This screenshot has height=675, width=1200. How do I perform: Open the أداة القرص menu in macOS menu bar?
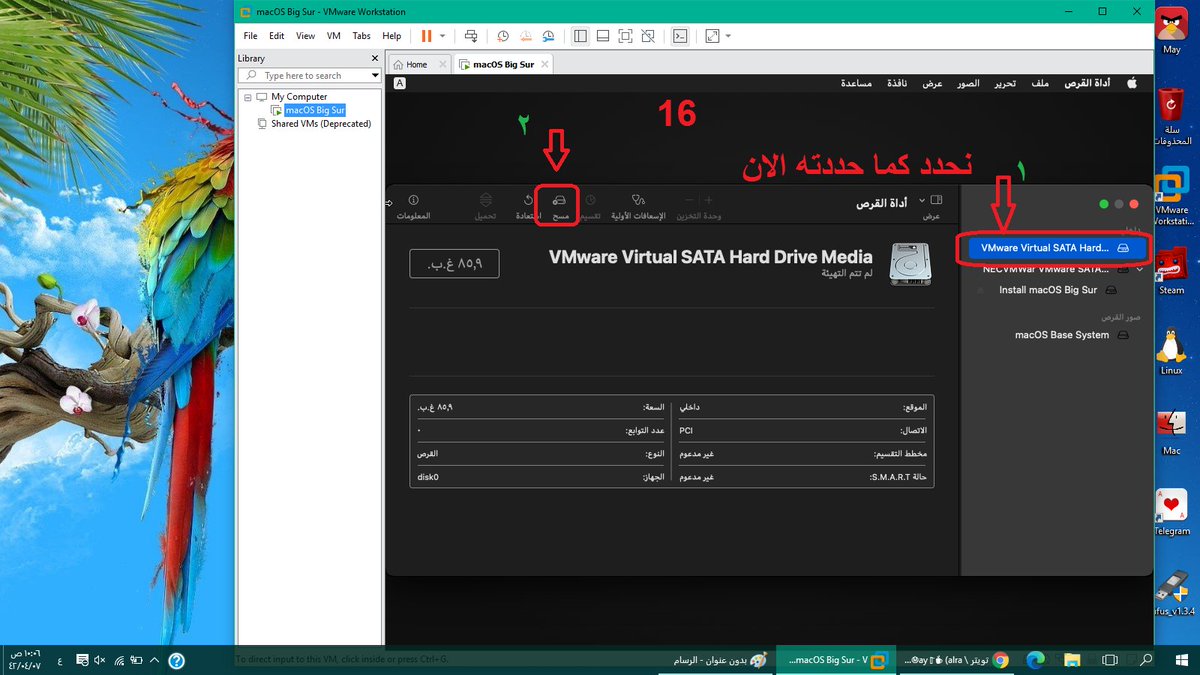(x=1087, y=84)
